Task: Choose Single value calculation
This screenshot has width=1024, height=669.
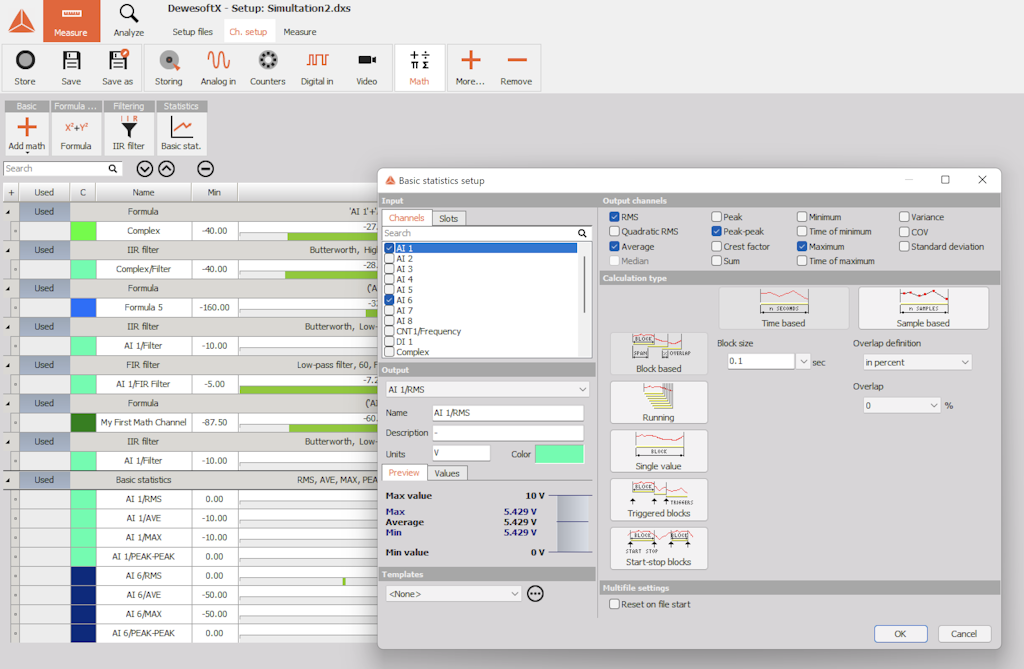Action: pyautogui.click(x=659, y=451)
